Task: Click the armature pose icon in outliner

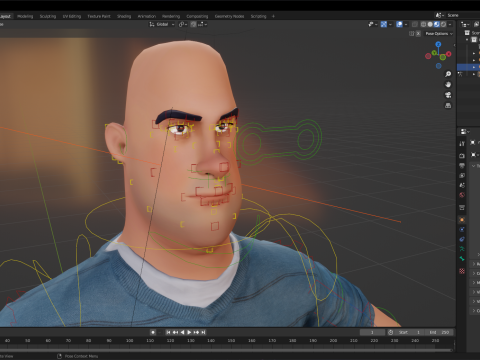Action: (460, 74)
